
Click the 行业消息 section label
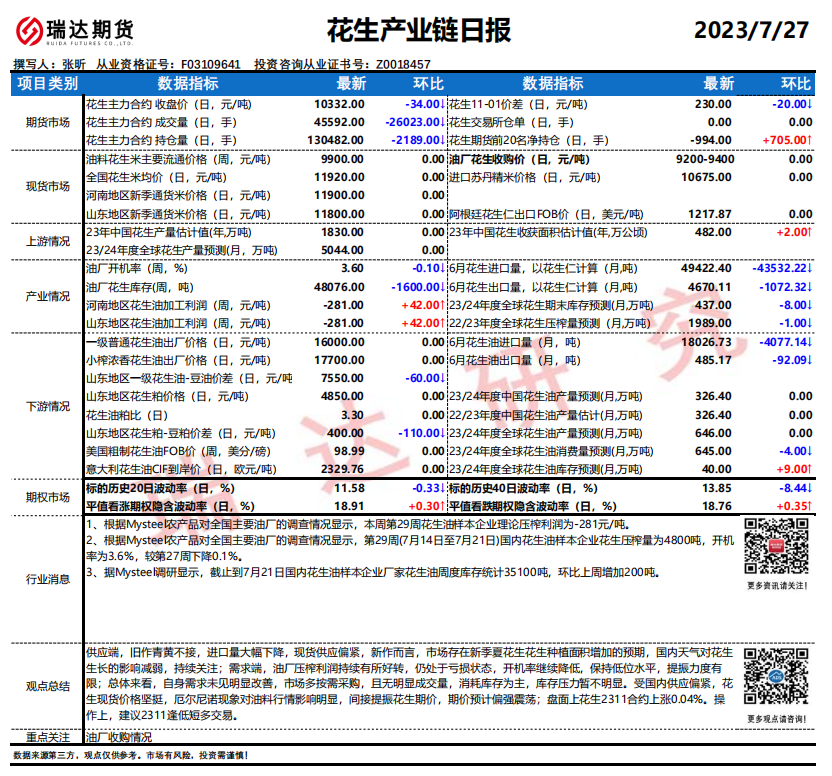click(47, 578)
